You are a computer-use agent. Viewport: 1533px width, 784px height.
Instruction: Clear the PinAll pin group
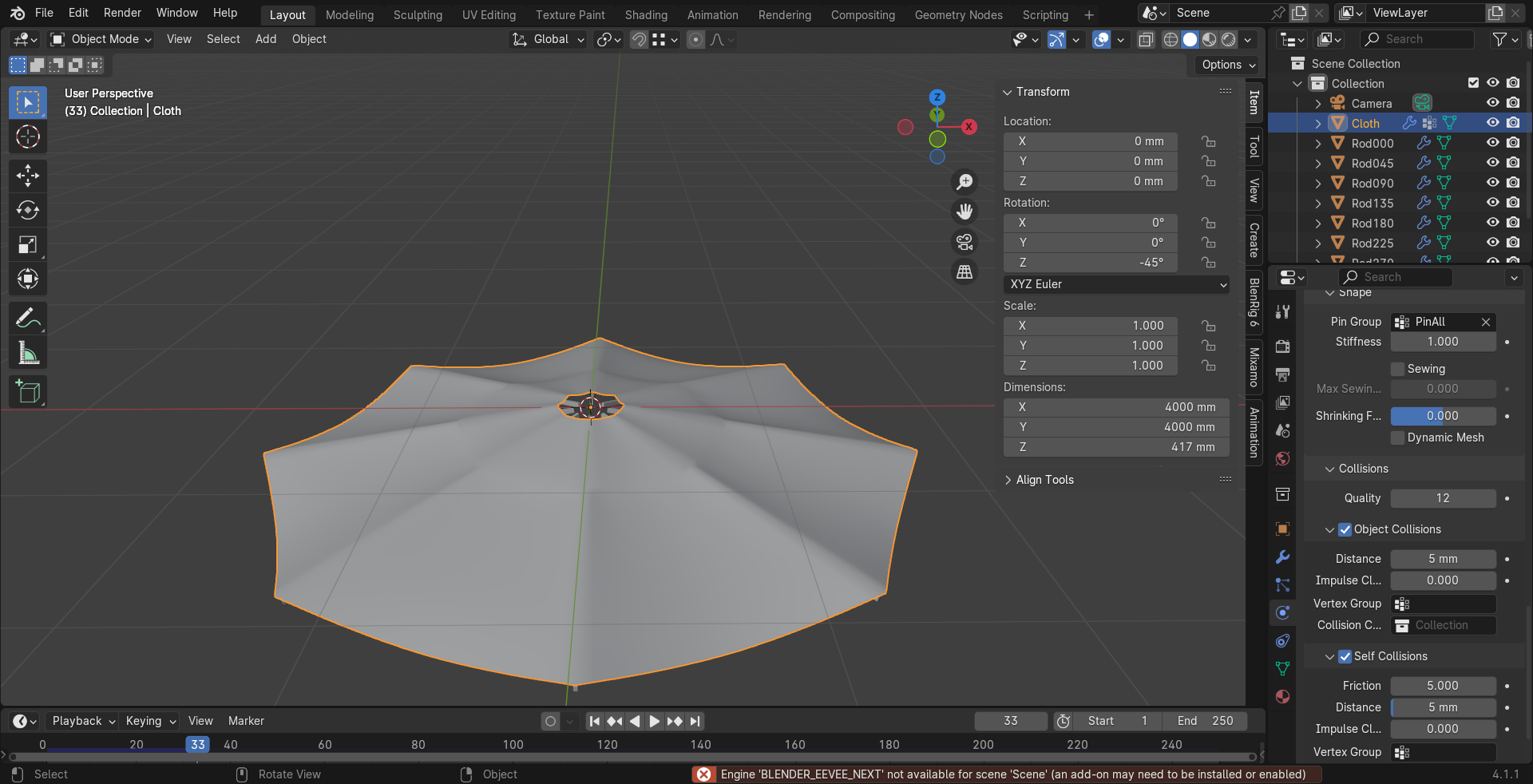point(1486,322)
